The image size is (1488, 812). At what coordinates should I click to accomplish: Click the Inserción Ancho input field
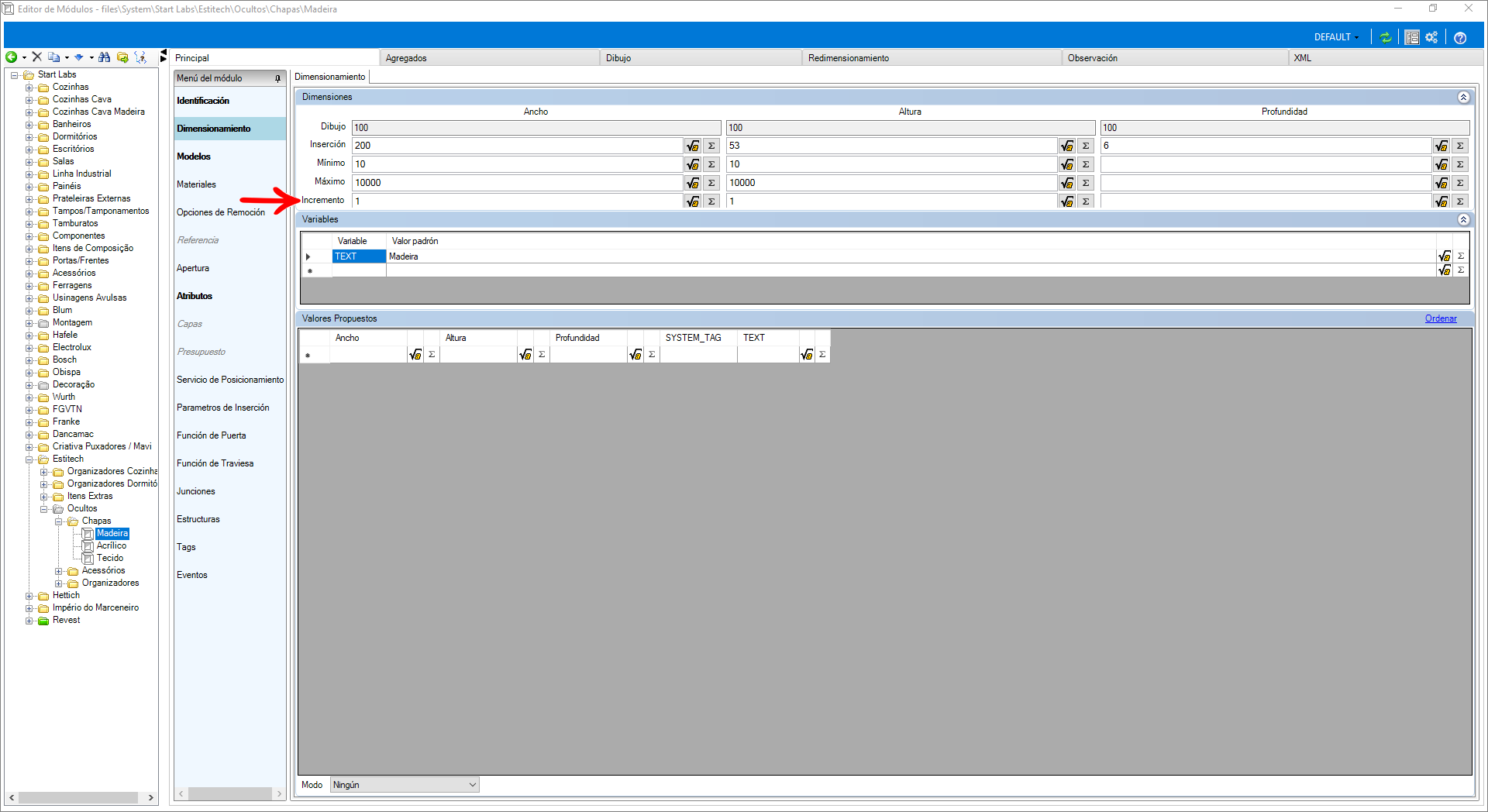517,146
